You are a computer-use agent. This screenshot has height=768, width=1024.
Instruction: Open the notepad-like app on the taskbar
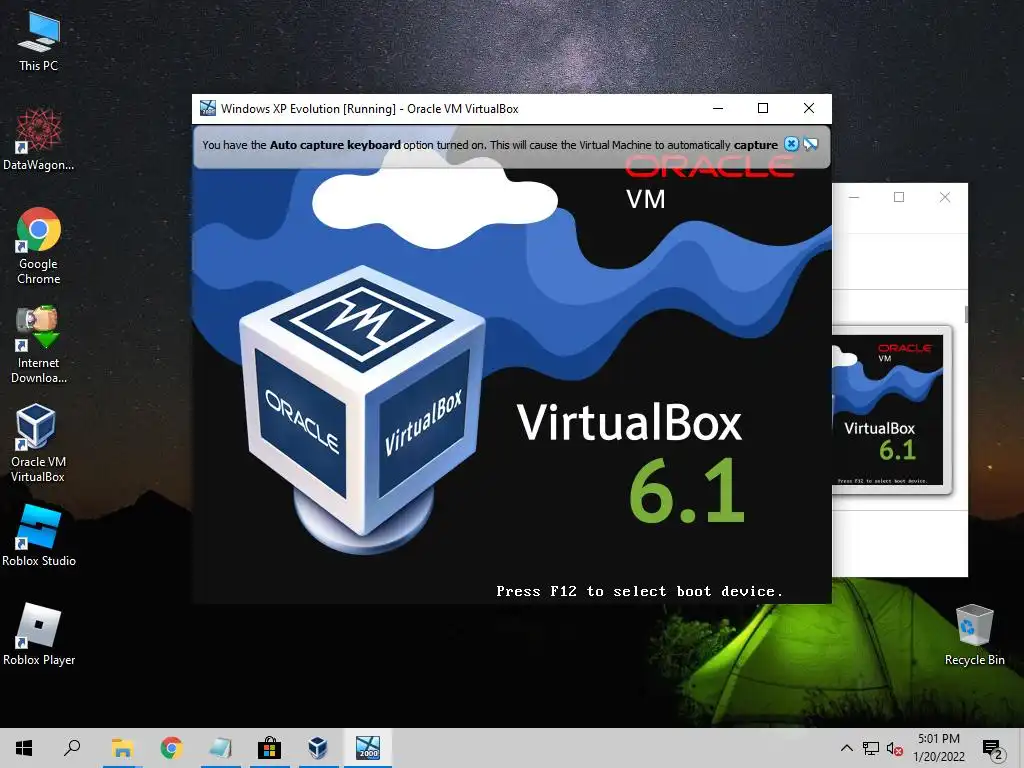220,748
